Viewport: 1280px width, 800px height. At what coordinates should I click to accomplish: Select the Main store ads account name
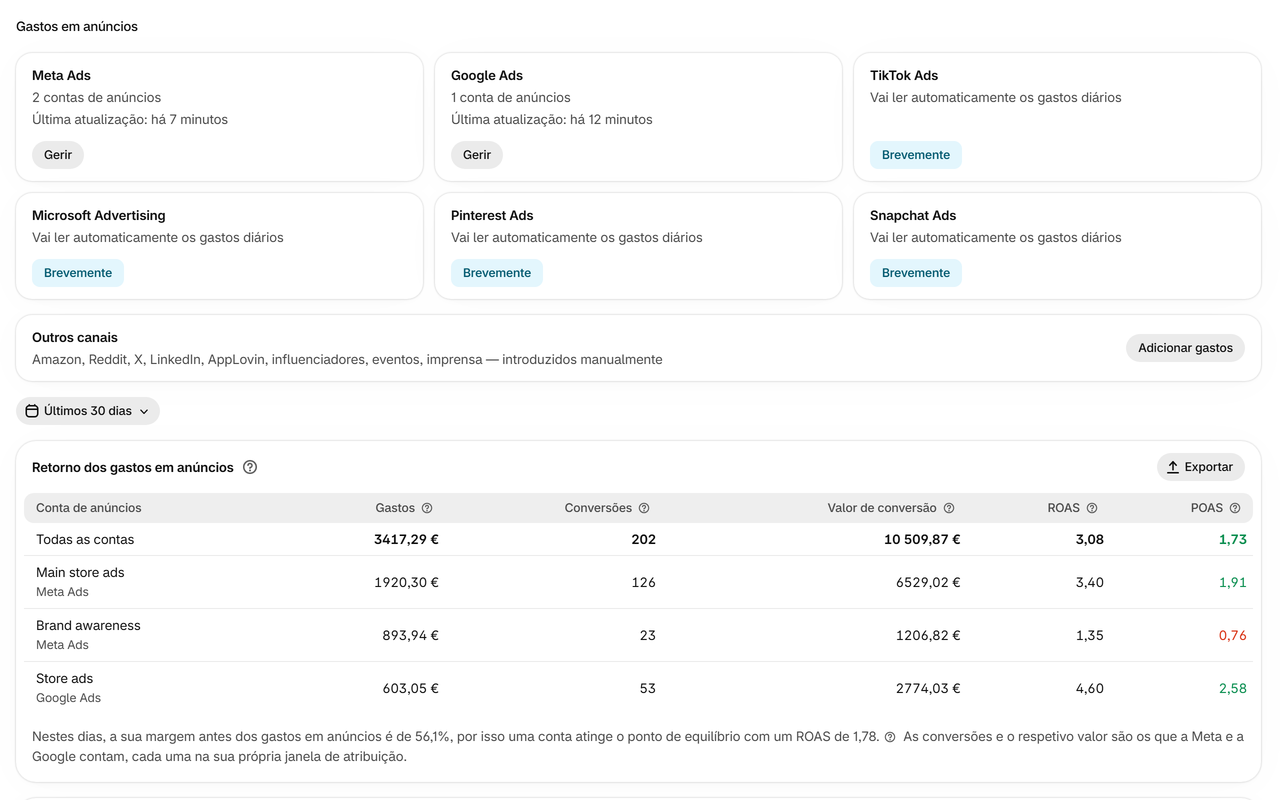coord(80,573)
